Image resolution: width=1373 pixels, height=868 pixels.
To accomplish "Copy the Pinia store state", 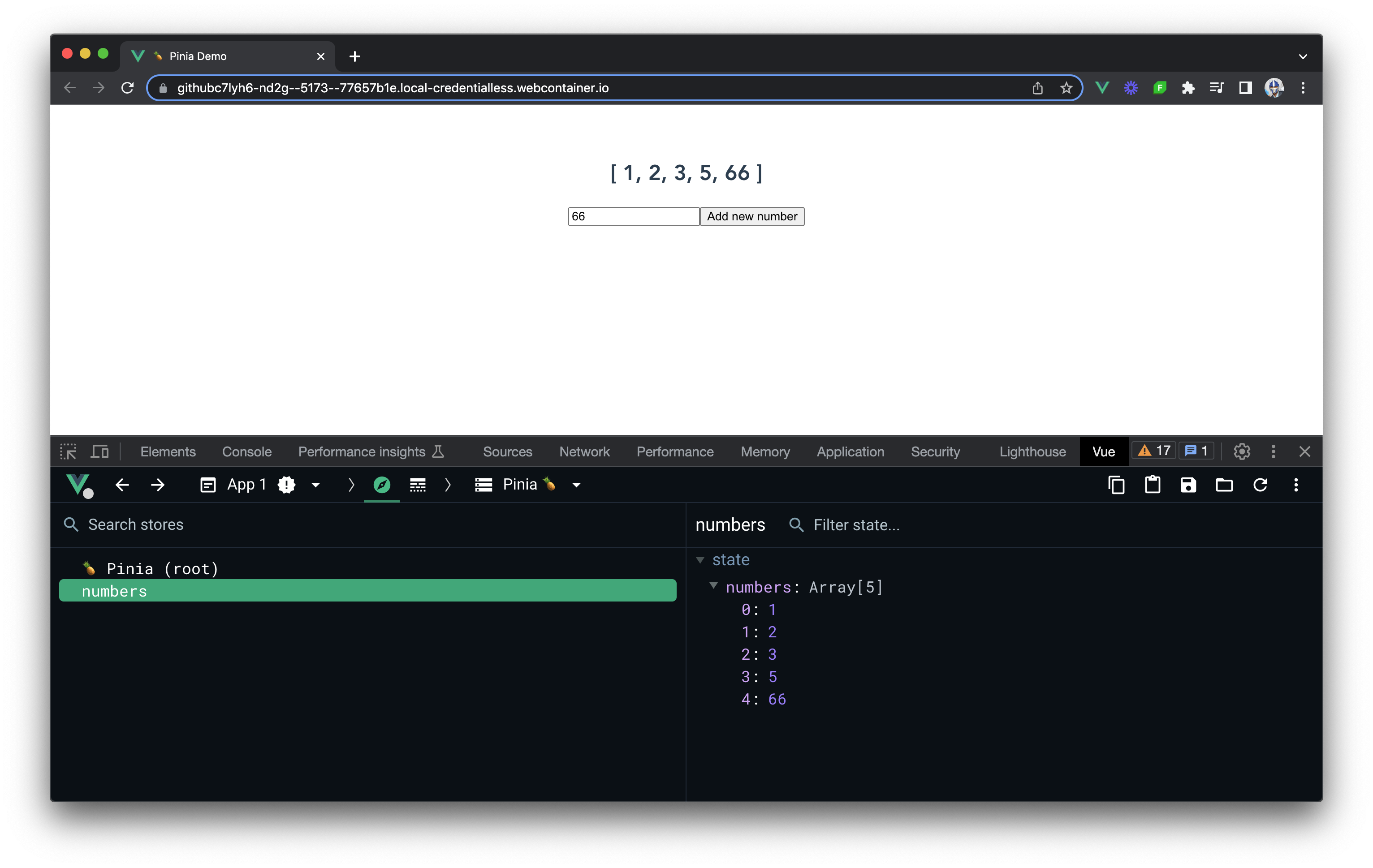I will 1116,485.
